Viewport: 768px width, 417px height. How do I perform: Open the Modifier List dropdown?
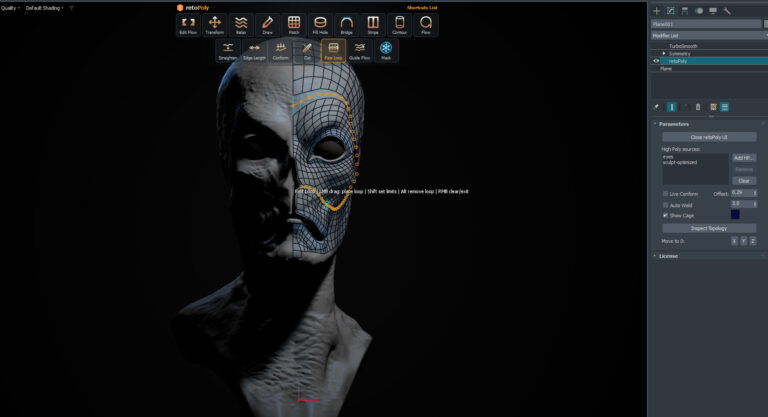tap(709, 35)
